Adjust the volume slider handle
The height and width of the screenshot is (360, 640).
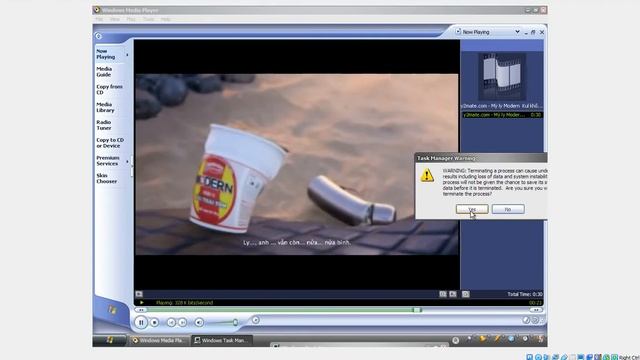pos(235,322)
